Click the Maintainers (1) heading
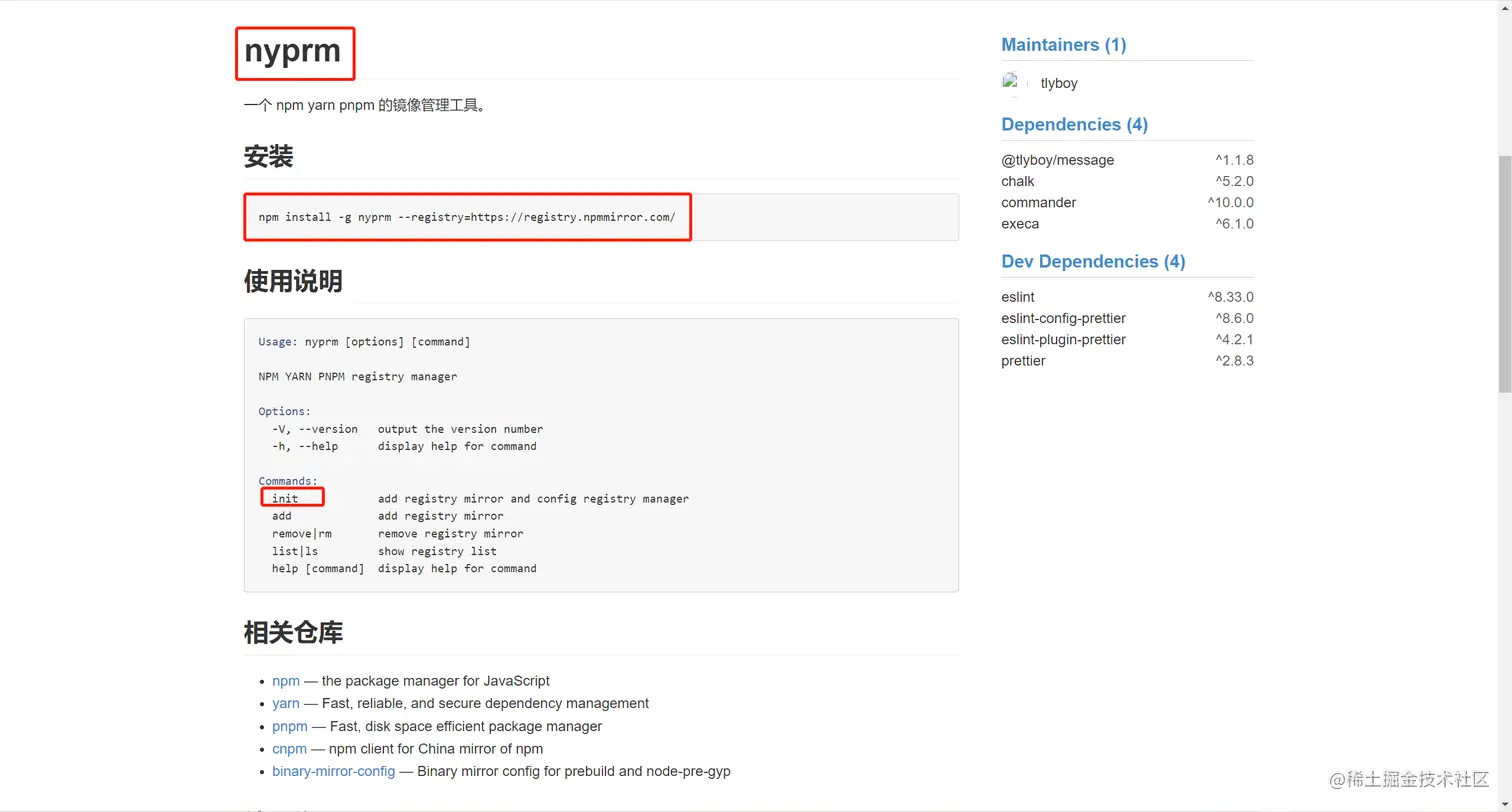 pyautogui.click(x=1063, y=45)
